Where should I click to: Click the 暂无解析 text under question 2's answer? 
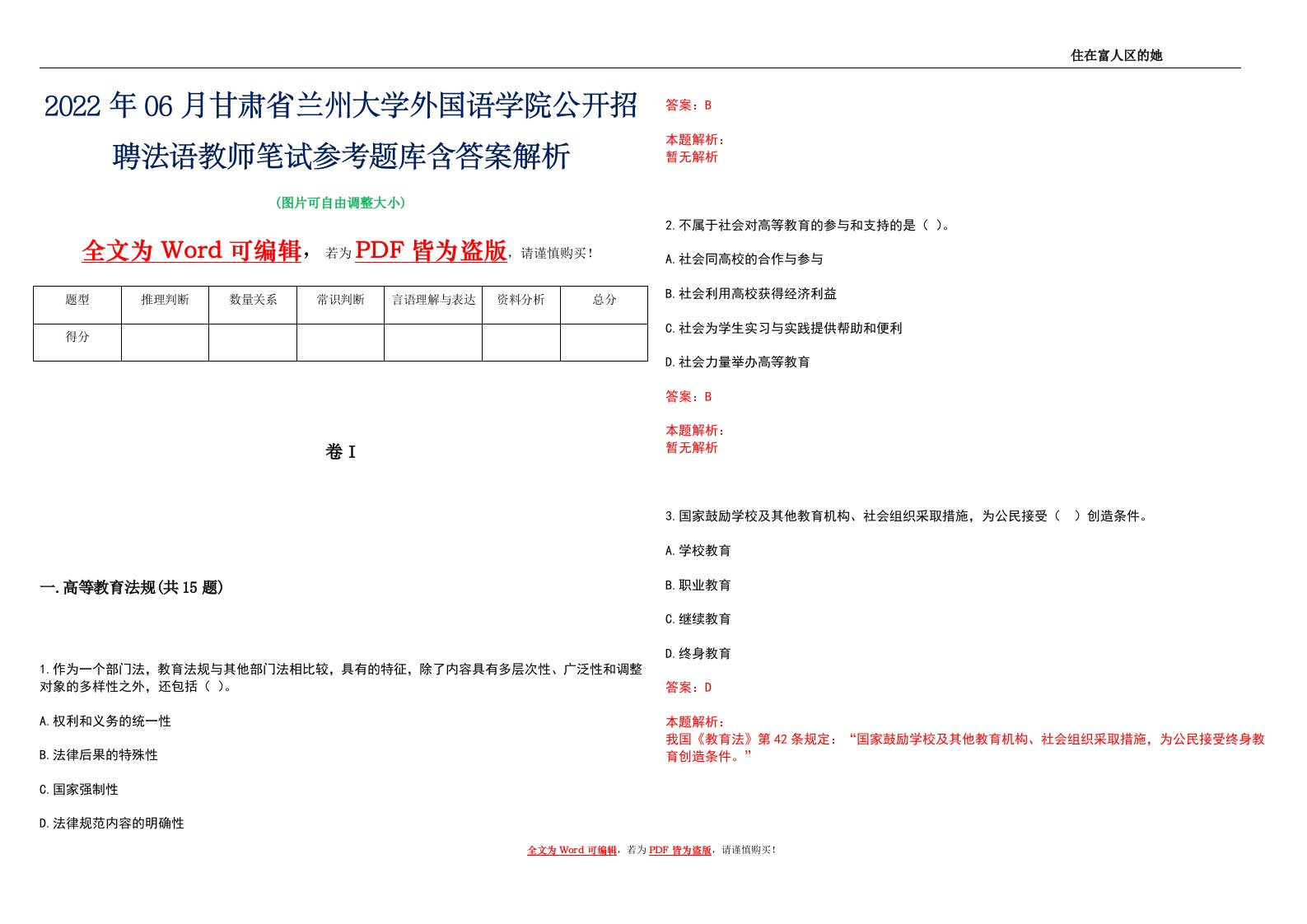(x=692, y=447)
